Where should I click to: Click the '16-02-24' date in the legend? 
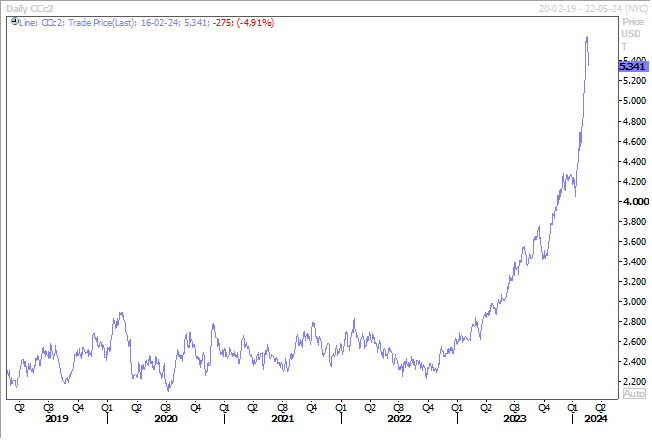click(160, 22)
